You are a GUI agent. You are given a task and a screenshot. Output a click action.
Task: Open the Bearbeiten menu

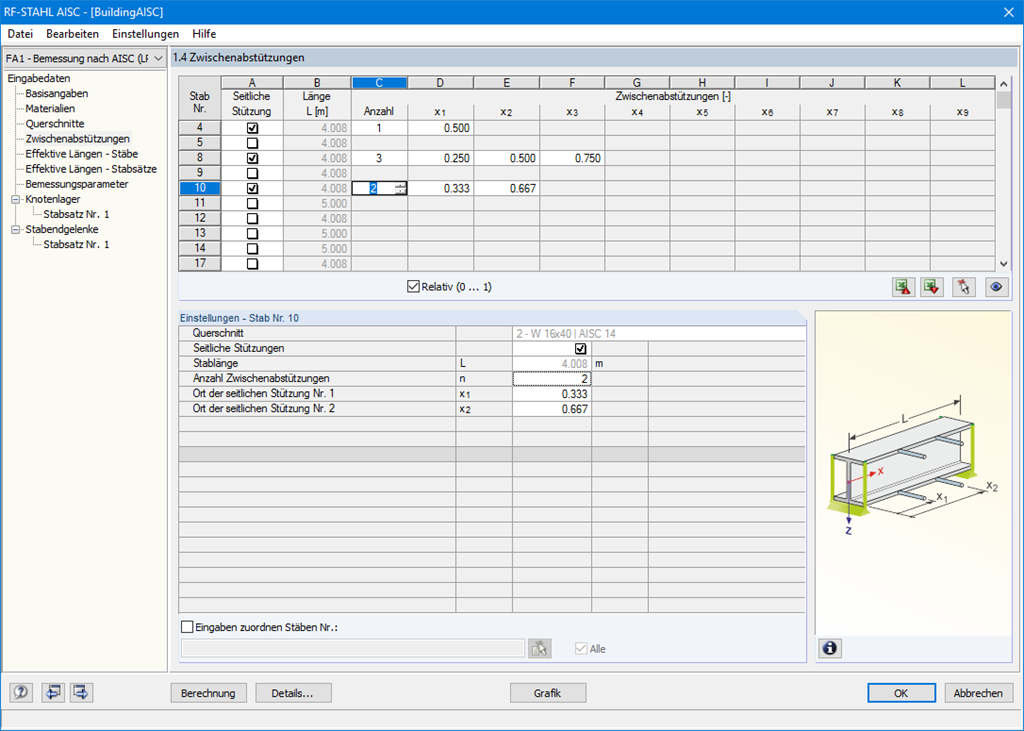click(x=72, y=34)
